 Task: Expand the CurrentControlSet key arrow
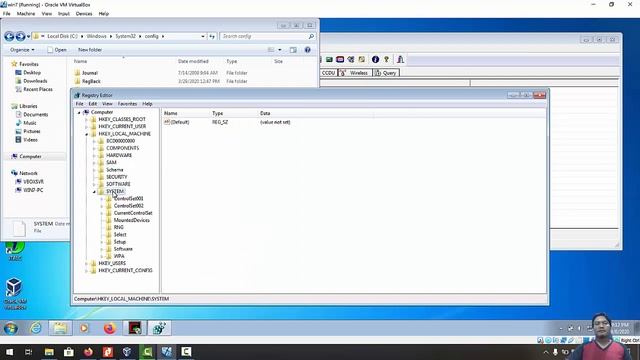[x=102, y=213]
